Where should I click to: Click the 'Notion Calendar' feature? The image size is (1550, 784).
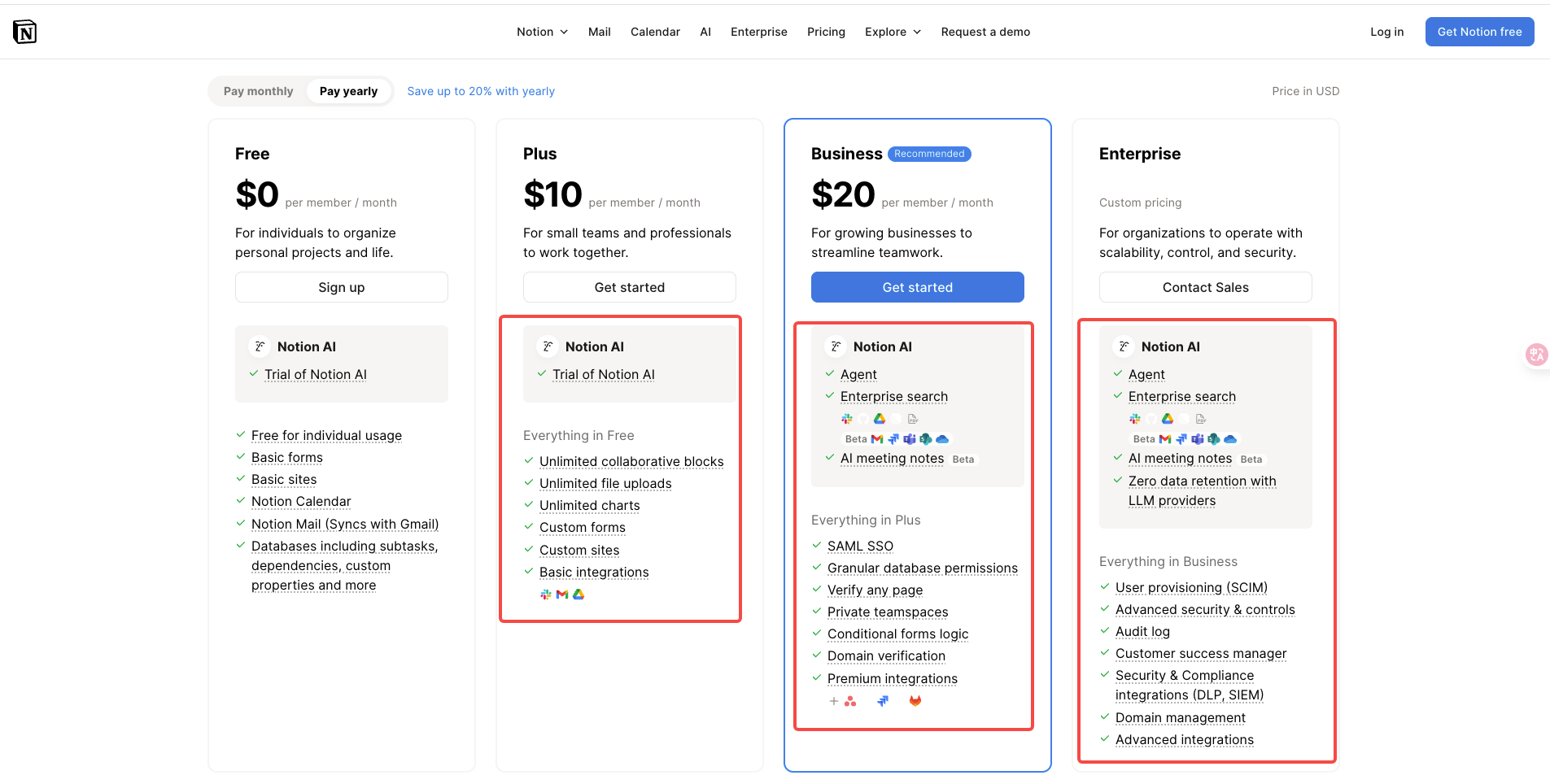(x=301, y=502)
